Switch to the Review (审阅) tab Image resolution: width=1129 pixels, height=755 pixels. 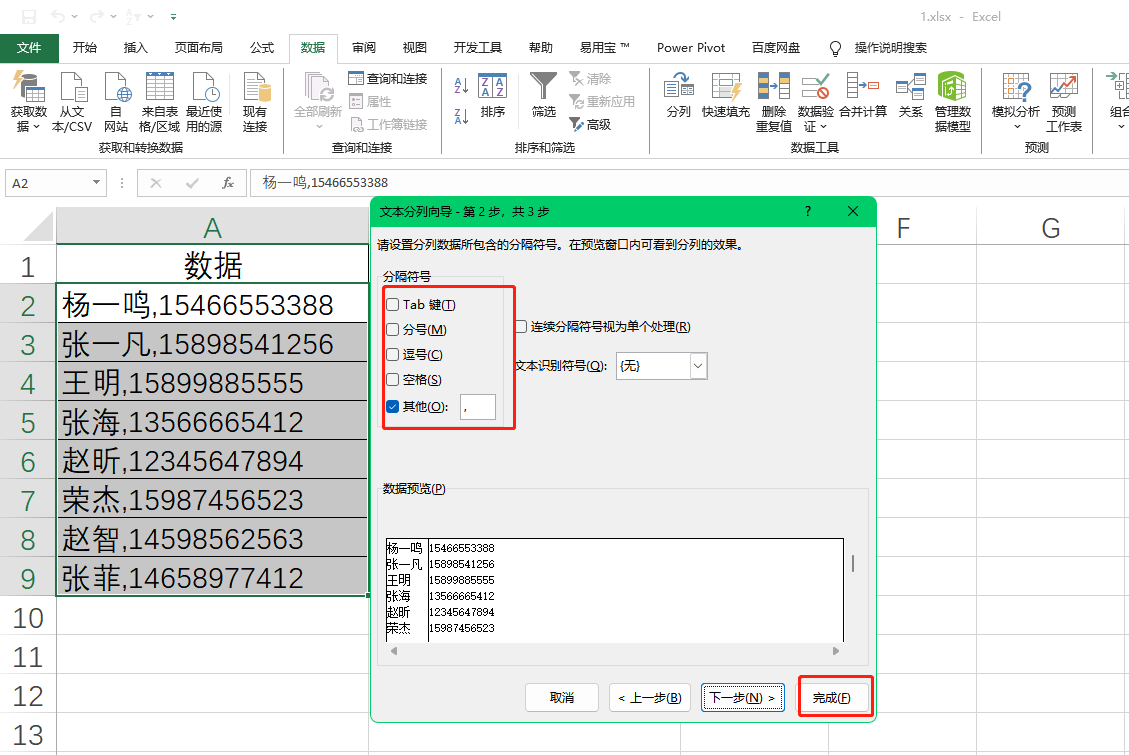(x=364, y=48)
